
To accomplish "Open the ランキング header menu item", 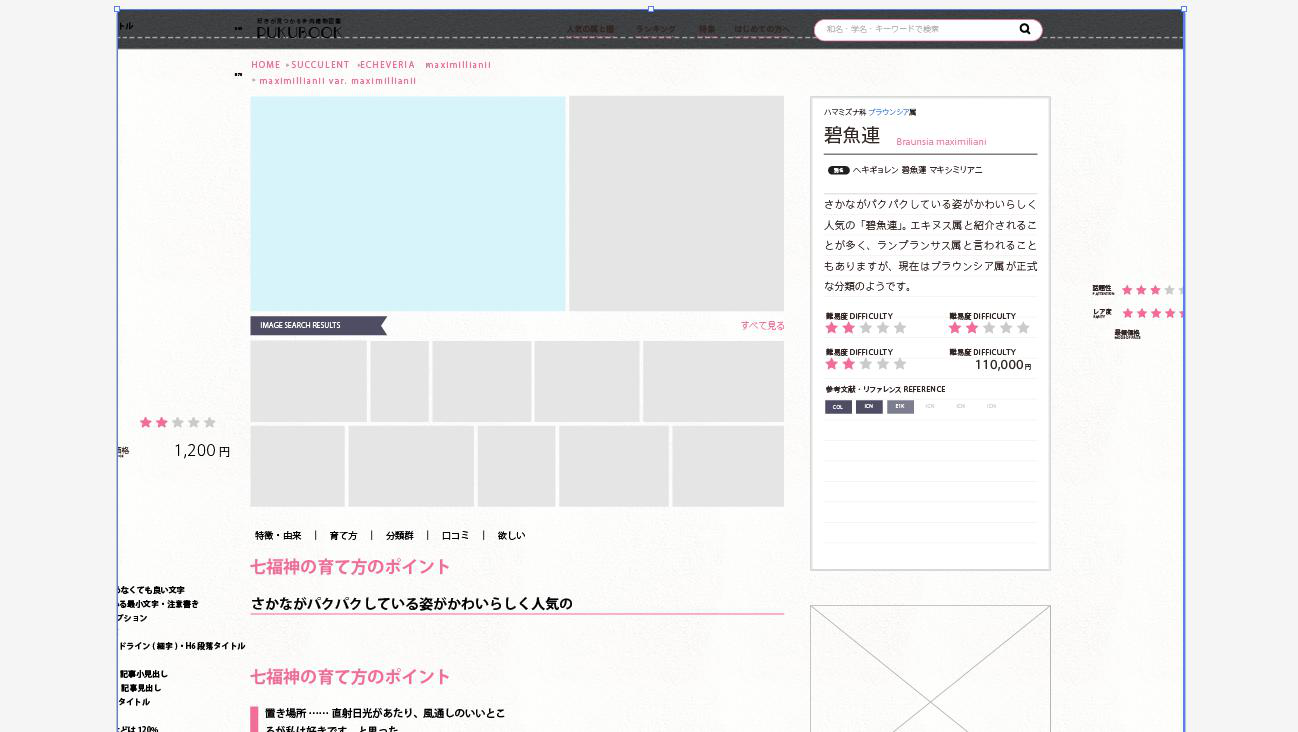I will coord(655,30).
